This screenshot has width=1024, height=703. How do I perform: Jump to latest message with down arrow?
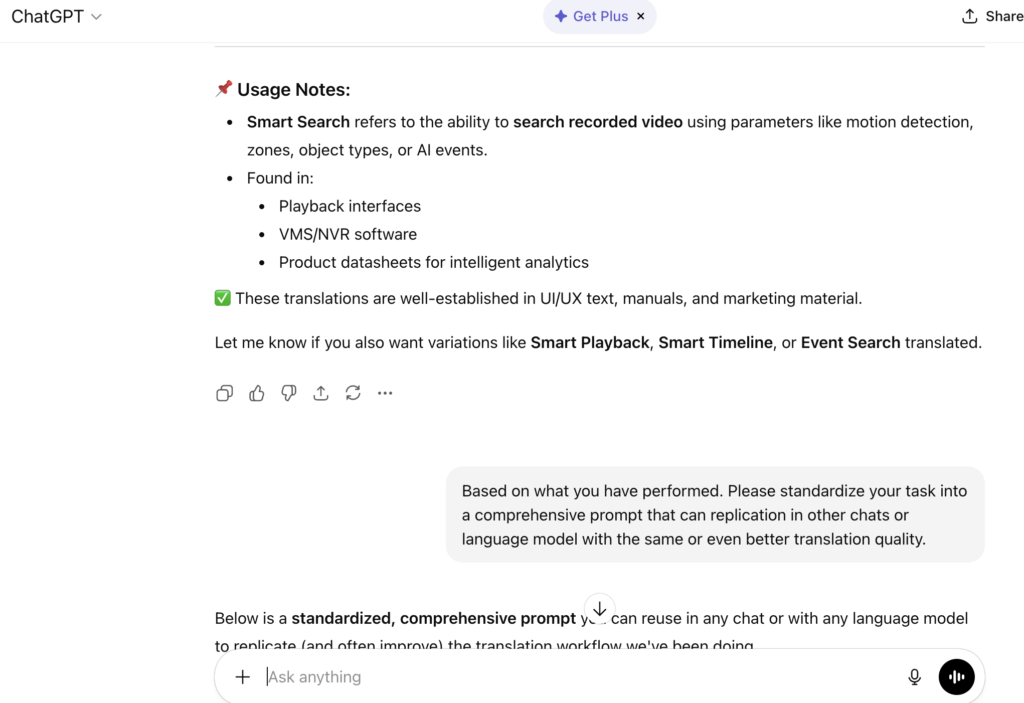(x=599, y=609)
